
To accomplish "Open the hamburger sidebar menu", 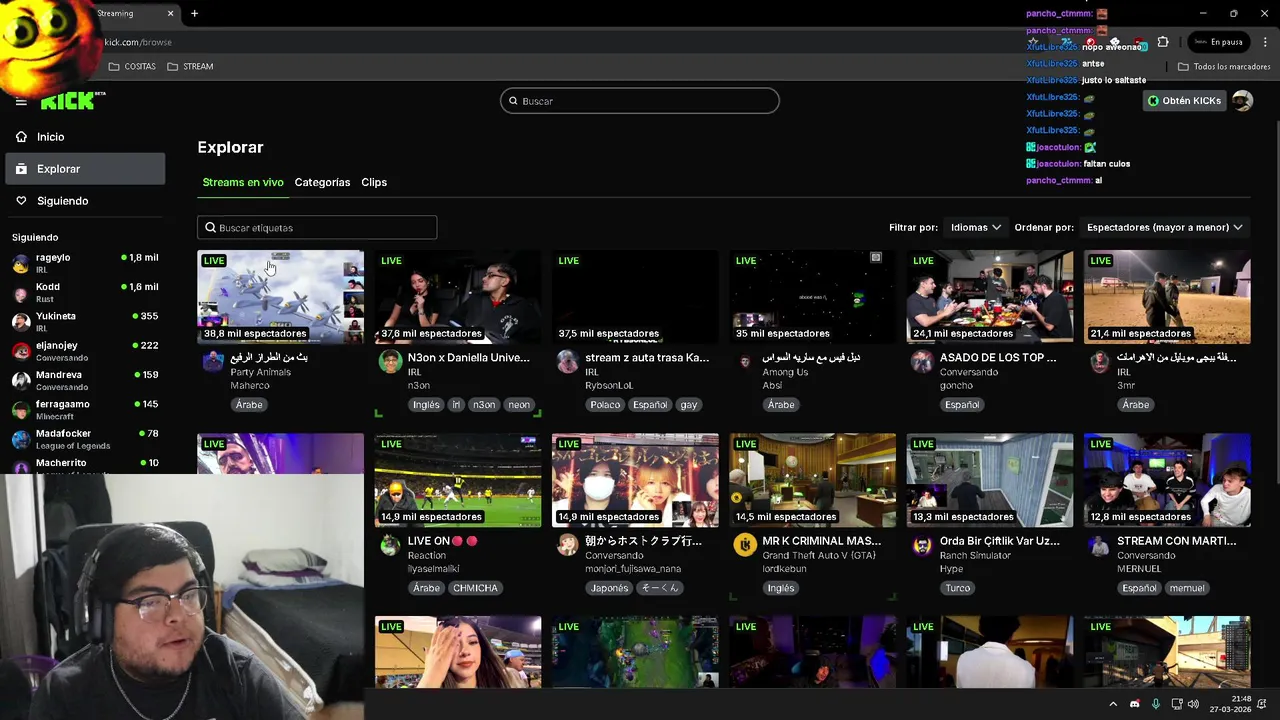I will [x=21, y=101].
